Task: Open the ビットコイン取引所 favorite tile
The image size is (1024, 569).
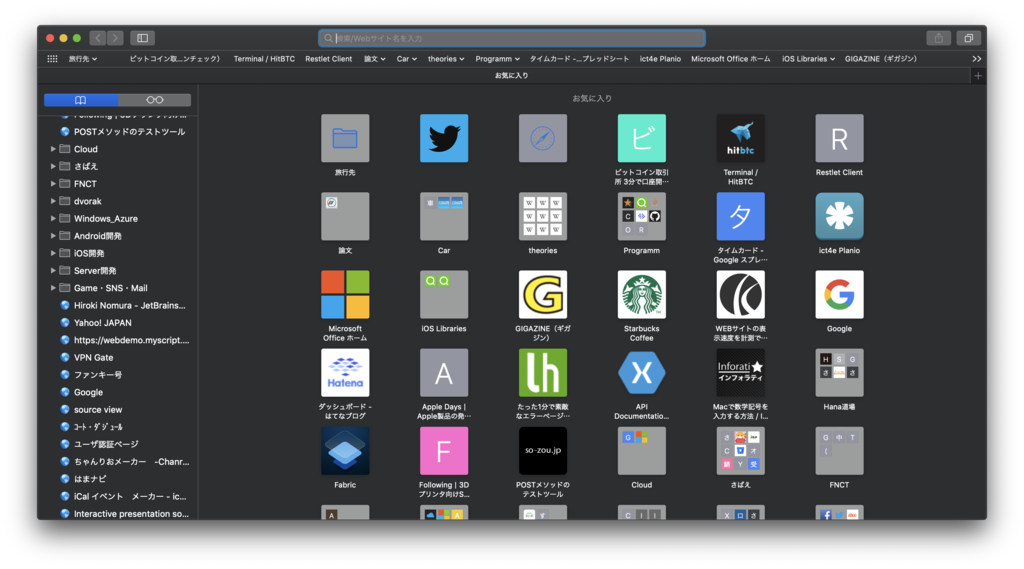Action: [x=641, y=138]
